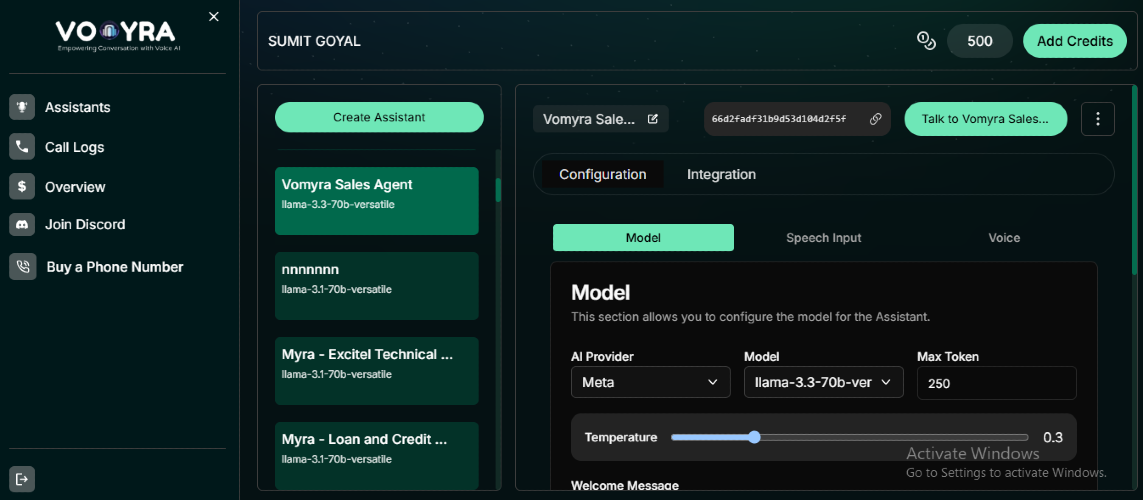Copy the assistant ID via link icon
1143x500 pixels.
pyautogui.click(x=875, y=119)
